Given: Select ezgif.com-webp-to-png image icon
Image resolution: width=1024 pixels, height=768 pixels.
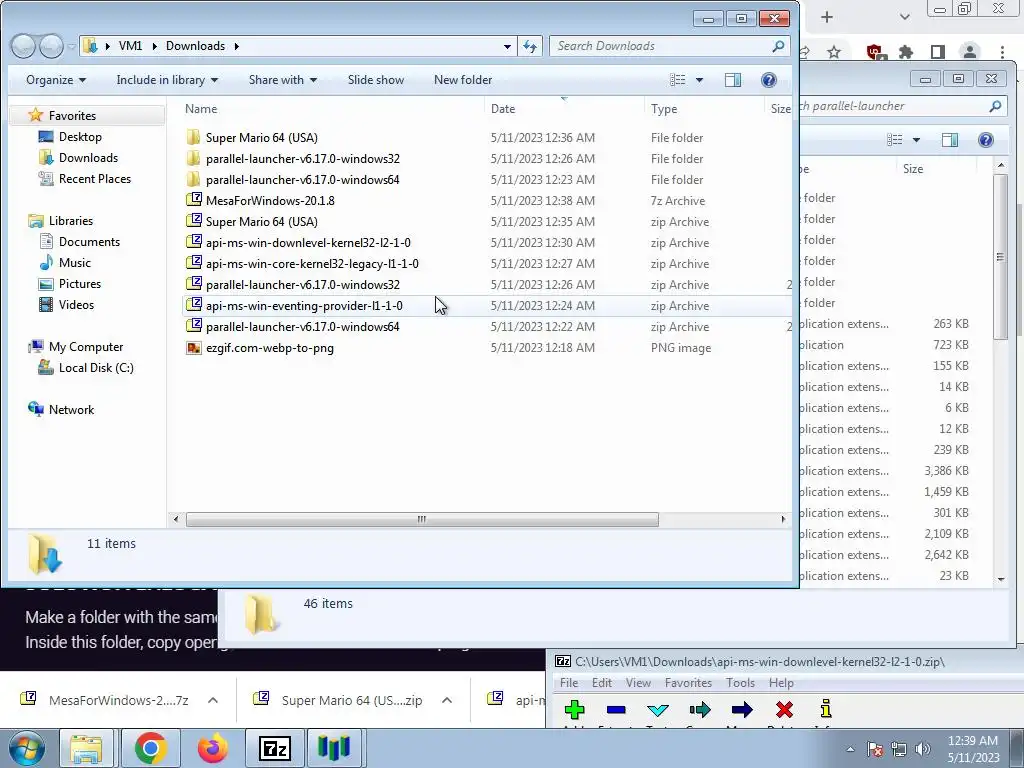Looking at the screenshot, I should [x=193, y=347].
